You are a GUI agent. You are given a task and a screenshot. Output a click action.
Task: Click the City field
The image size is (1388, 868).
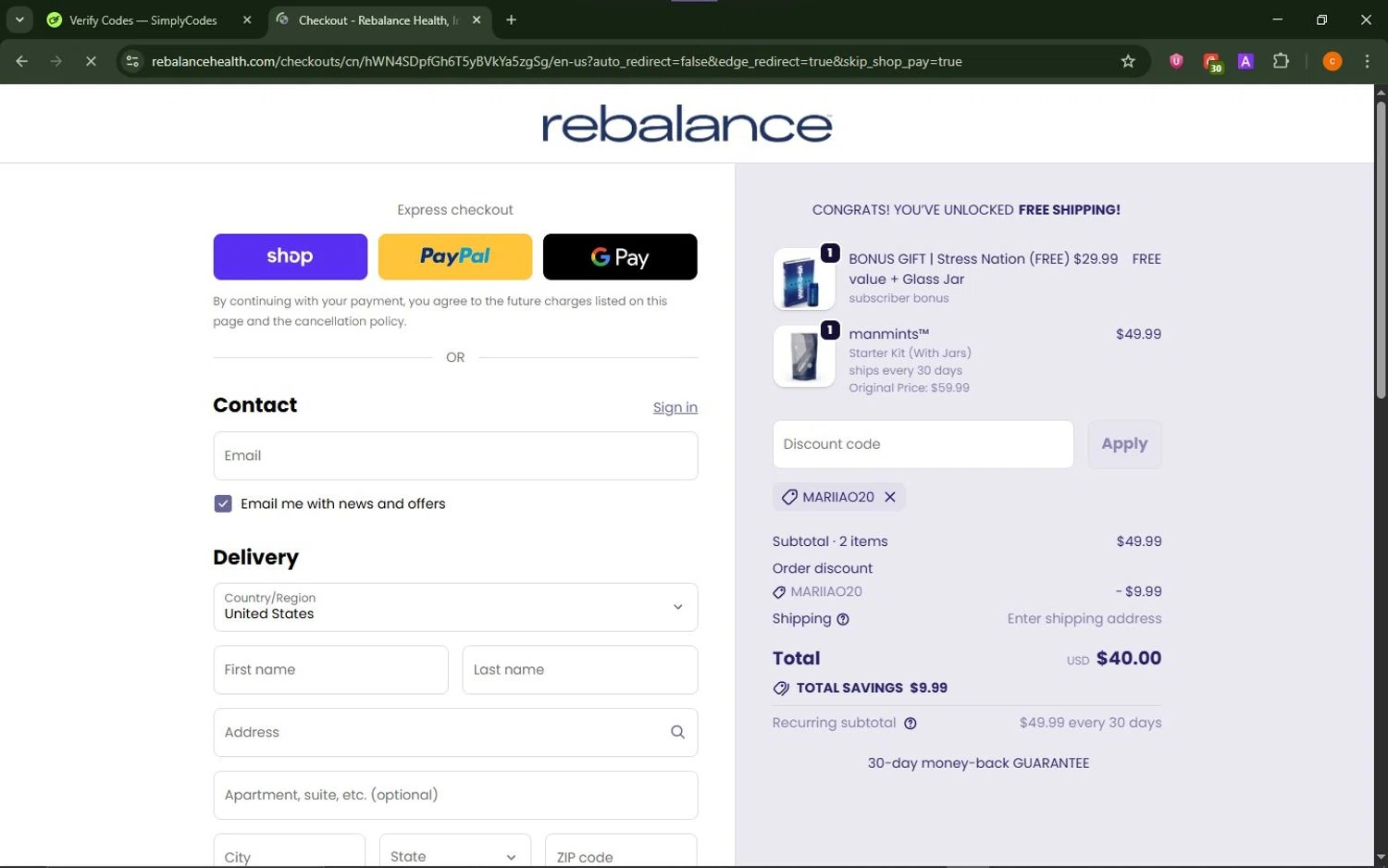coord(289,850)
